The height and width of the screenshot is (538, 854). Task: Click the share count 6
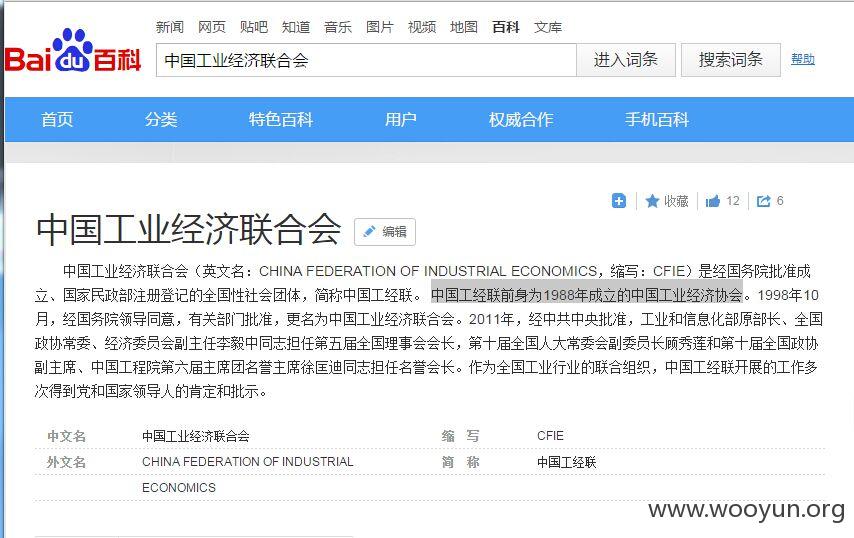(780, 201)
